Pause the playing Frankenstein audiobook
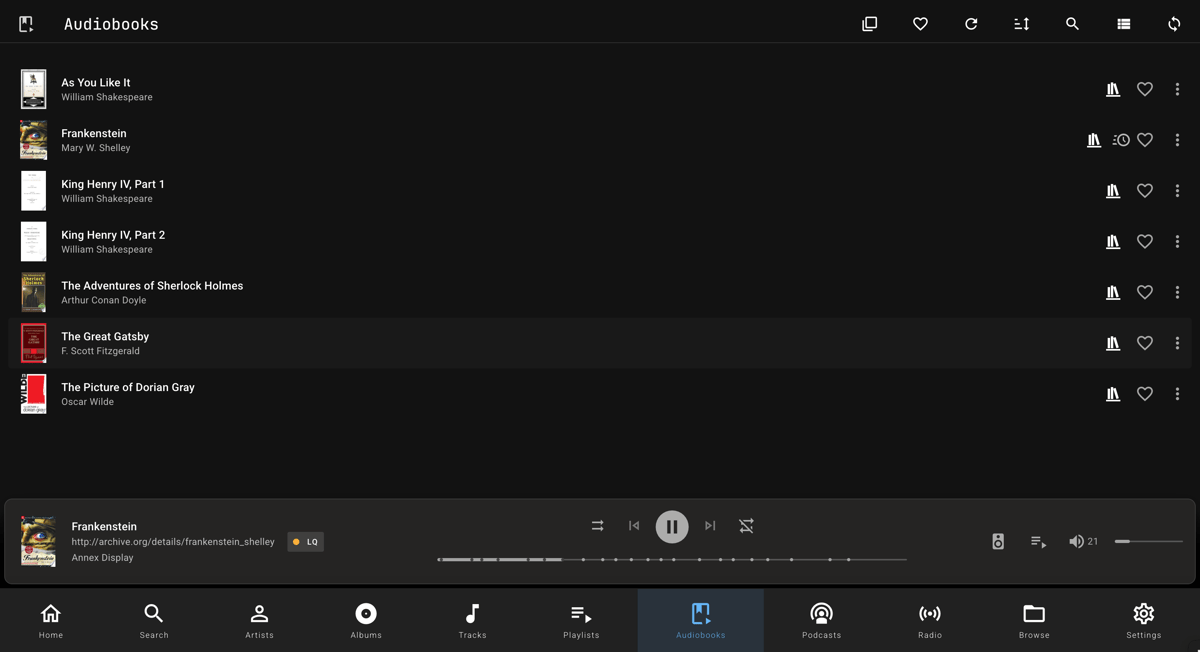Image resolution: width=1200 pixels, height=652 pixels. [672, 527]
